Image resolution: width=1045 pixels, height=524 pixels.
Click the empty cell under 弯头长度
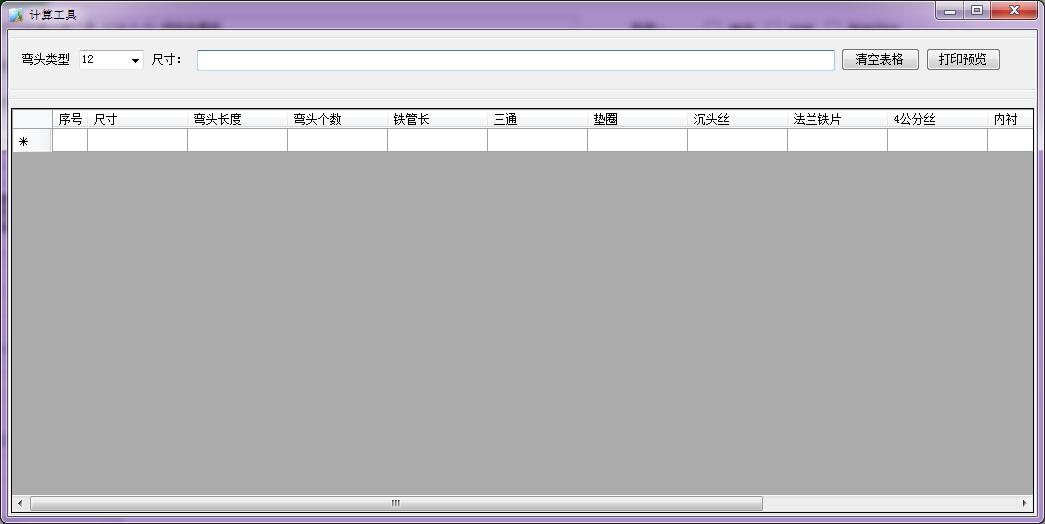click(x=237, y=141)
